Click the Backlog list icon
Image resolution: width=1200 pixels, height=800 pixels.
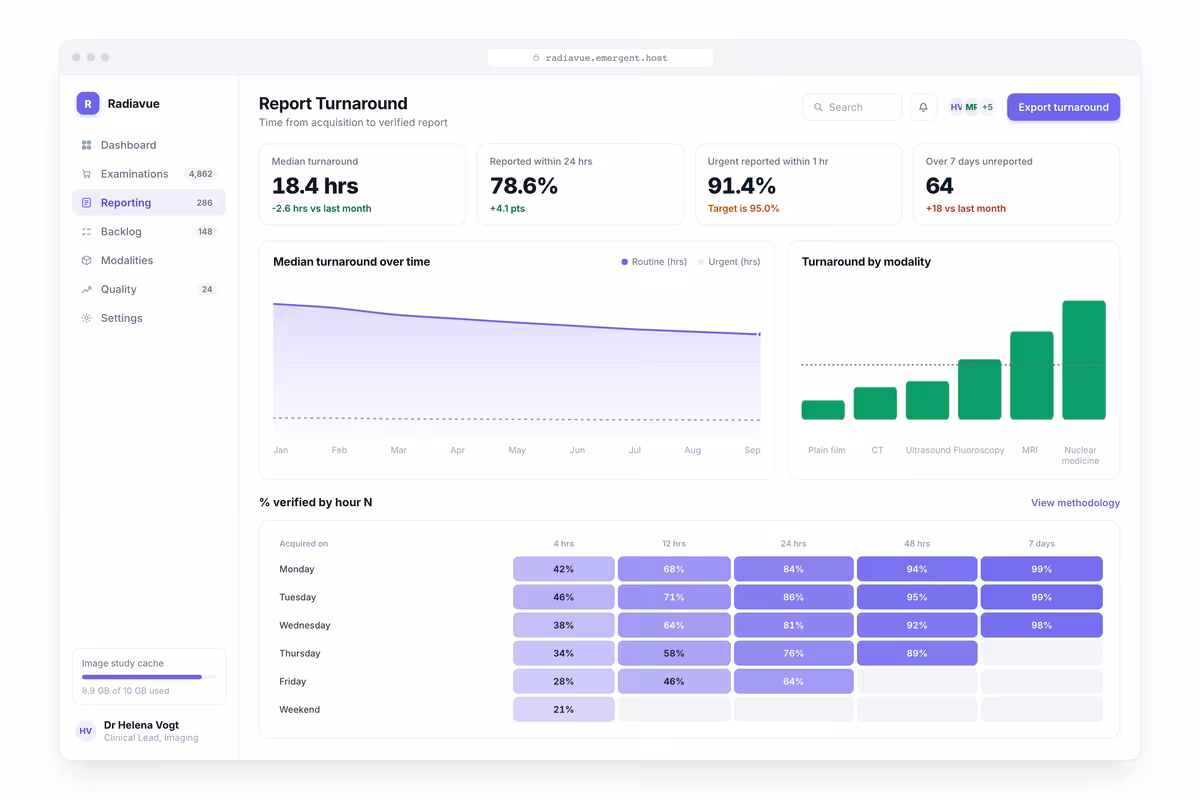pos(87,232)
